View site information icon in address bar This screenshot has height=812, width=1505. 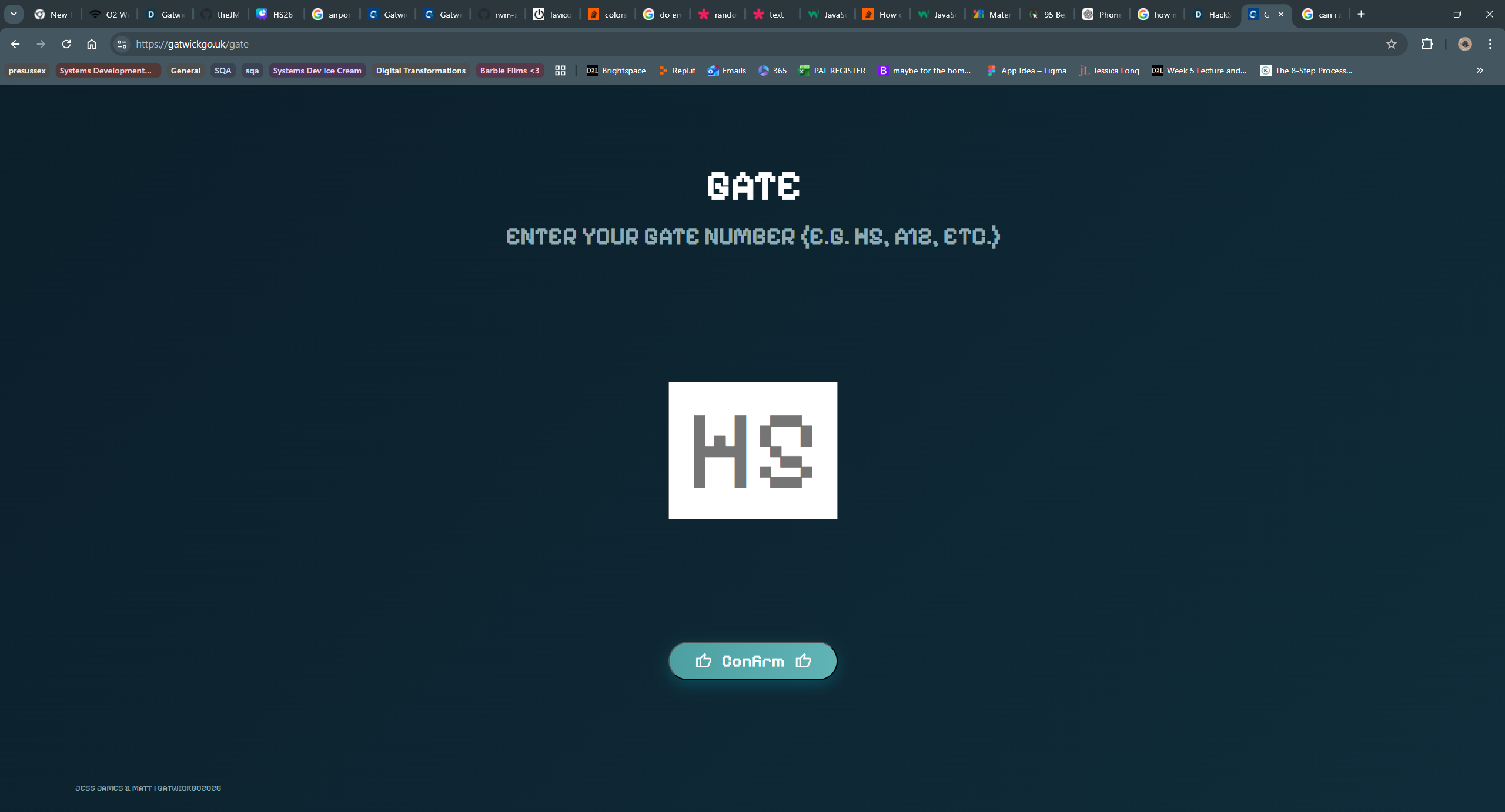coord(122,44)
